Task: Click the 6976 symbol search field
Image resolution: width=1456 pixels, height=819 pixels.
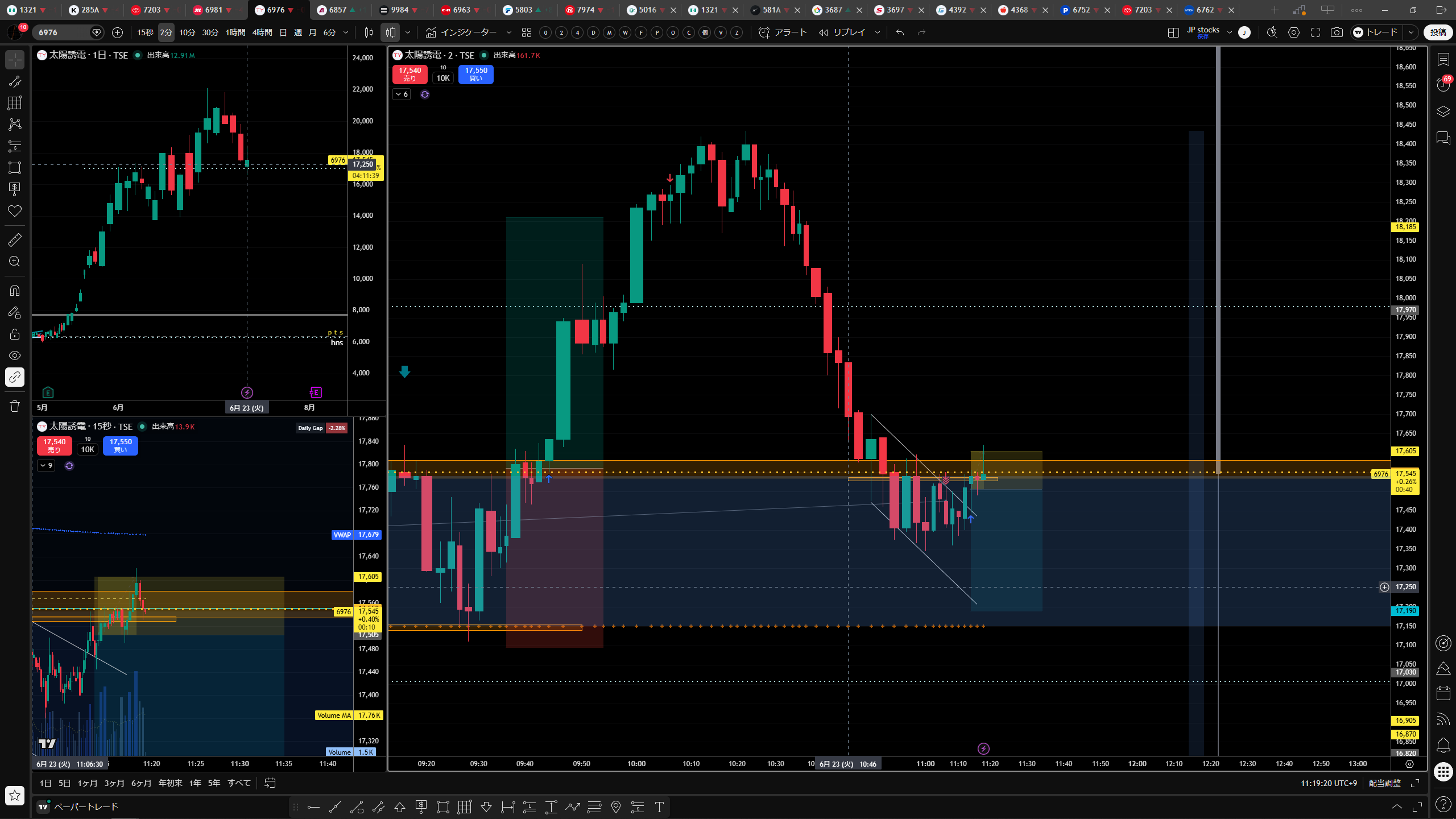Action: [x=64, y=32]
